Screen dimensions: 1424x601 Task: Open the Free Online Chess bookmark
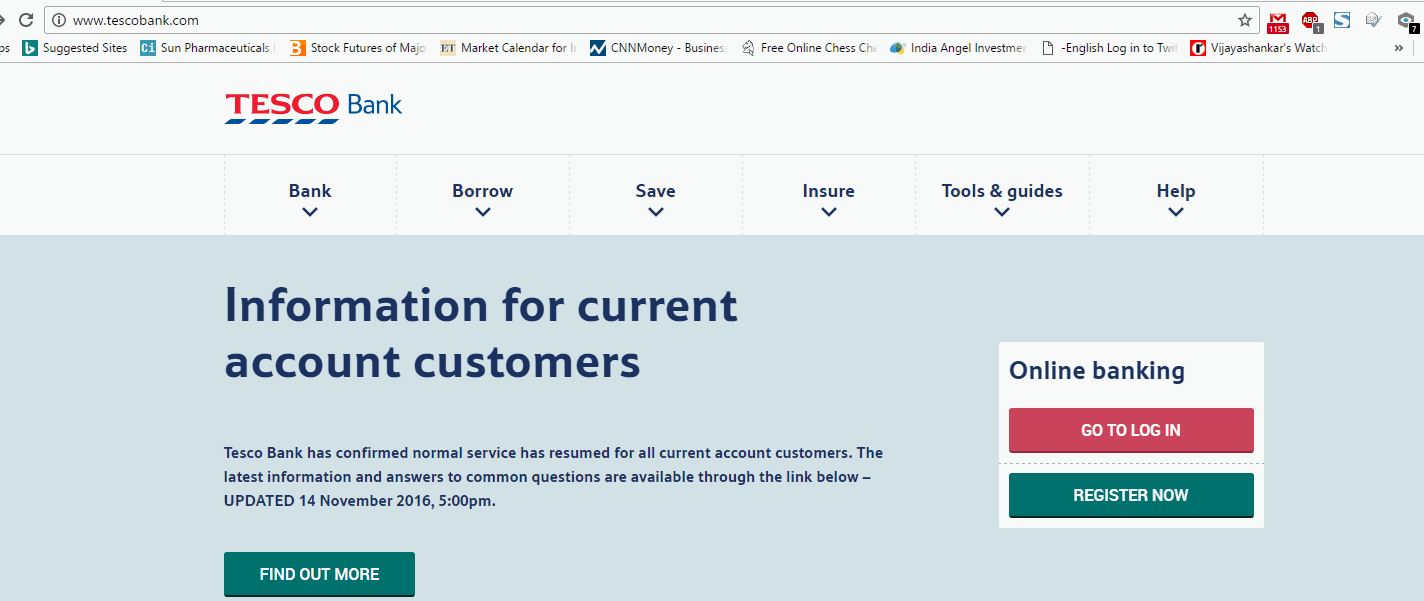point(808,47)
